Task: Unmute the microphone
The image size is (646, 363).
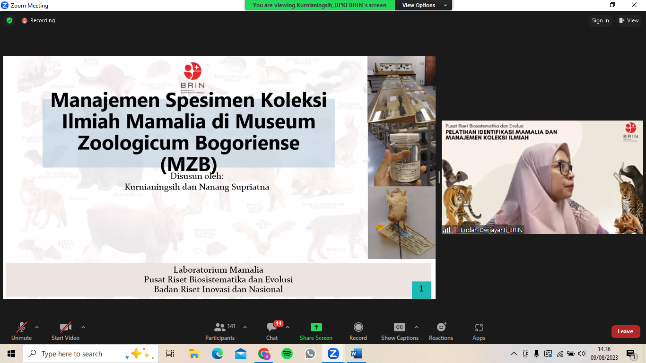Action: click(21, 331)
